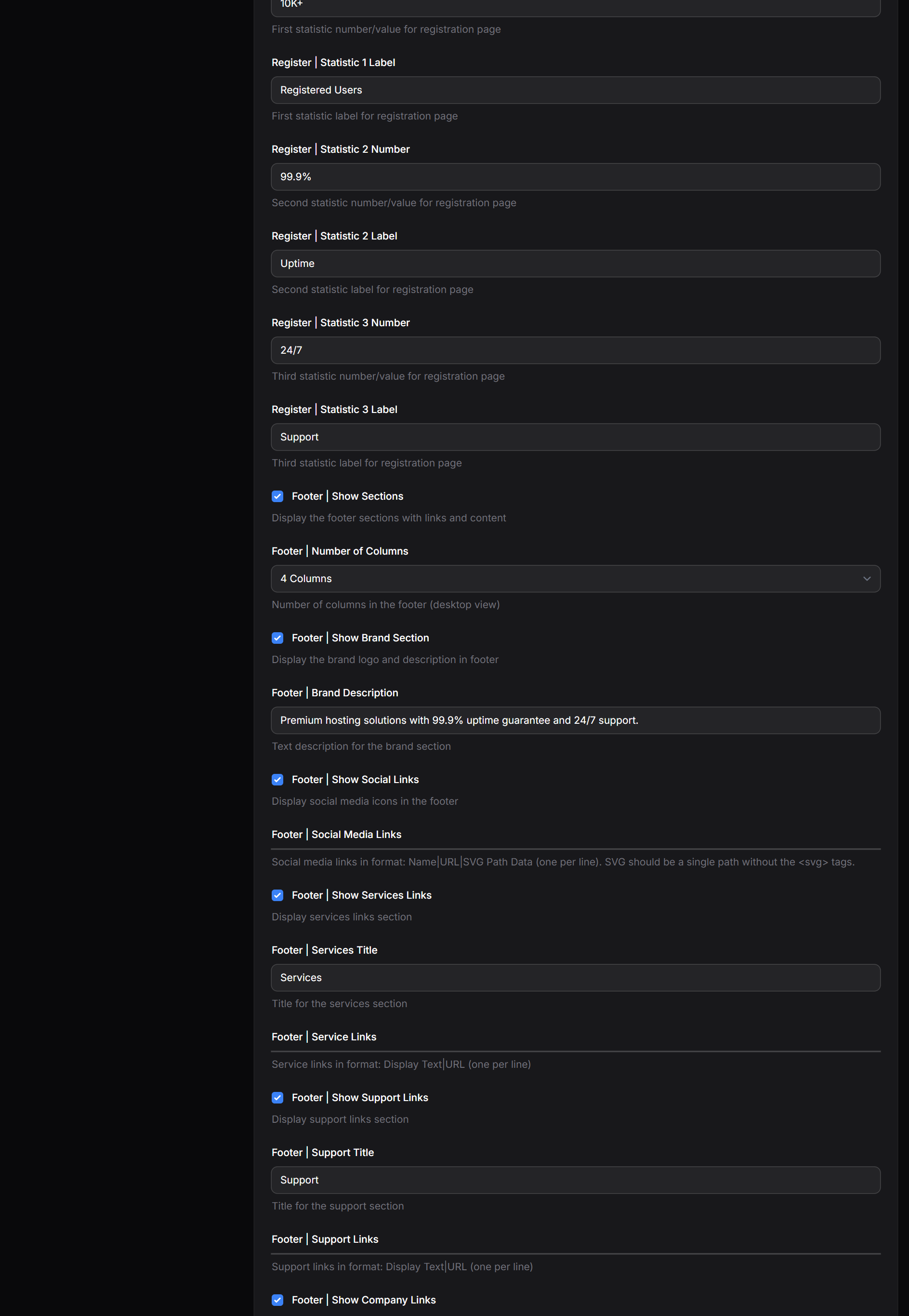
Task: Click the "Footer | Number of Columns" label text
Action: click(340, 551)
